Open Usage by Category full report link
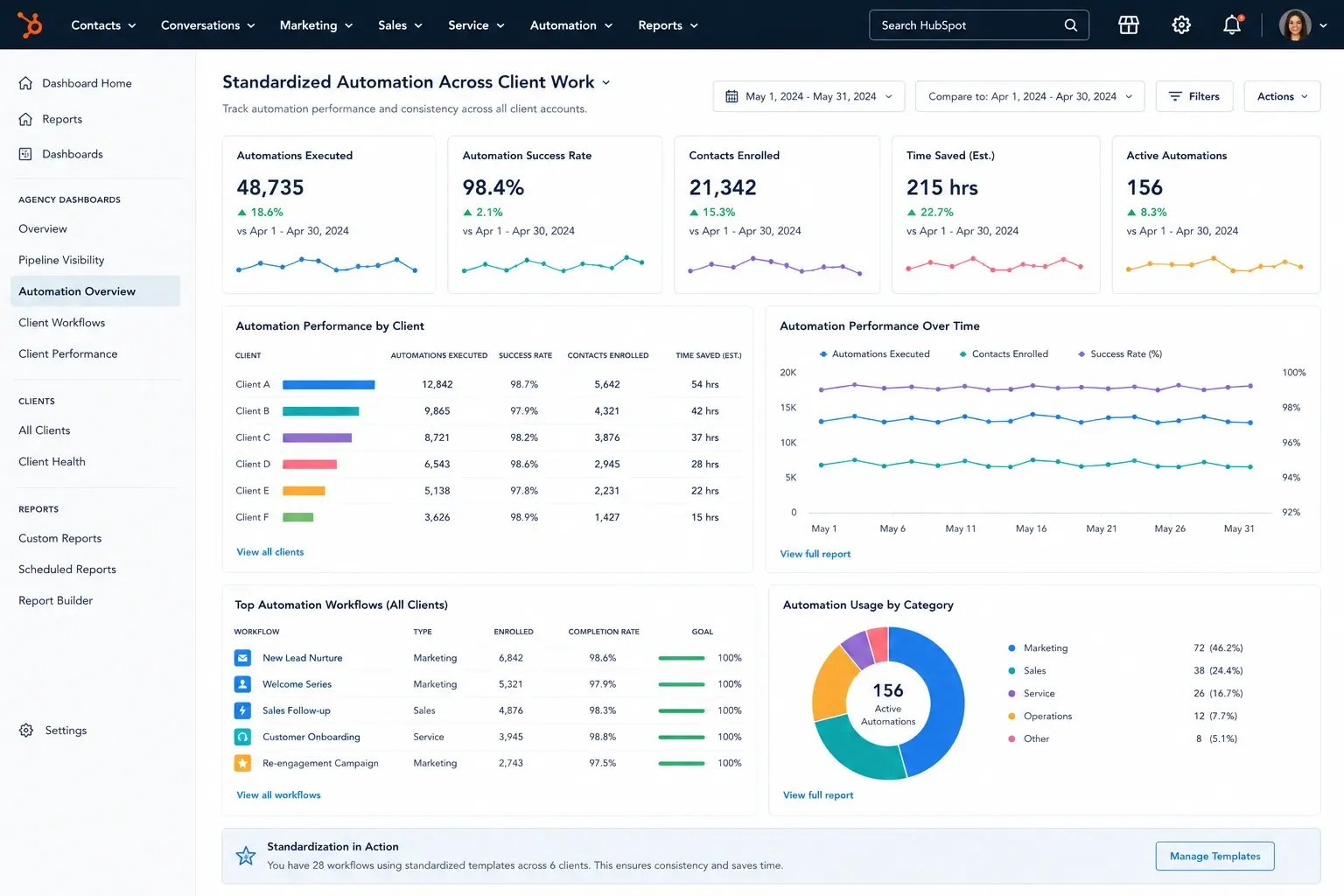The width and height of the screenshot is (1344, 896). coord(818,795)
